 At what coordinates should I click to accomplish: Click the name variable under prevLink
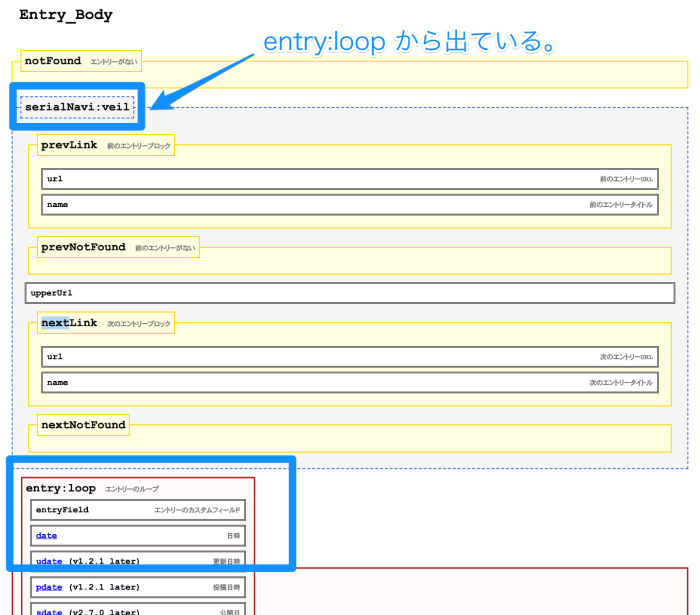pos(57,204)
